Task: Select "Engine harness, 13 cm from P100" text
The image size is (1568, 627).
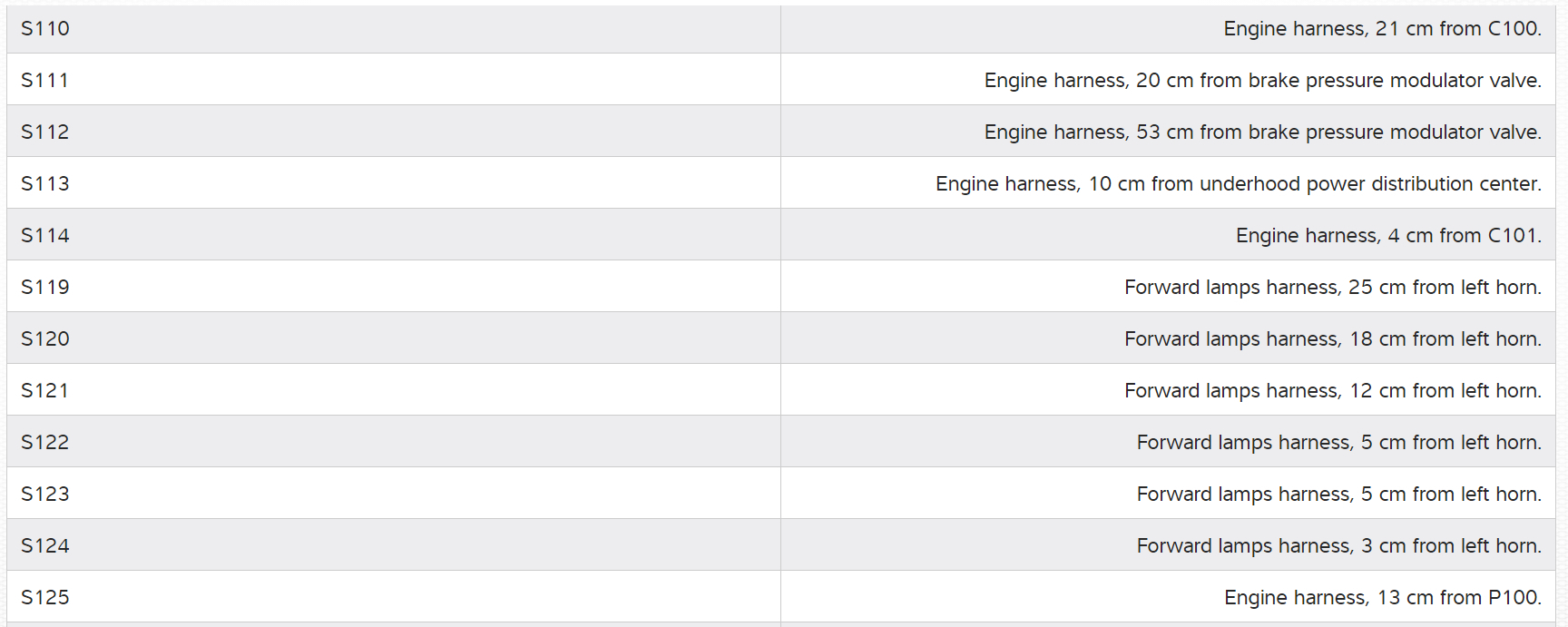Action: coord(1382,598)
